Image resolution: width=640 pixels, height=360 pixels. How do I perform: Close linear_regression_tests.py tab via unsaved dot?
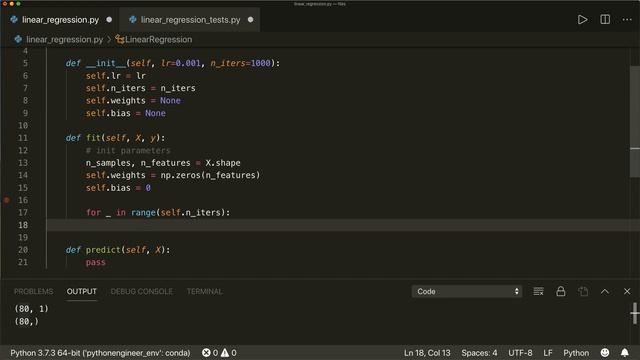pyautogui.click(x=250, y=20)
